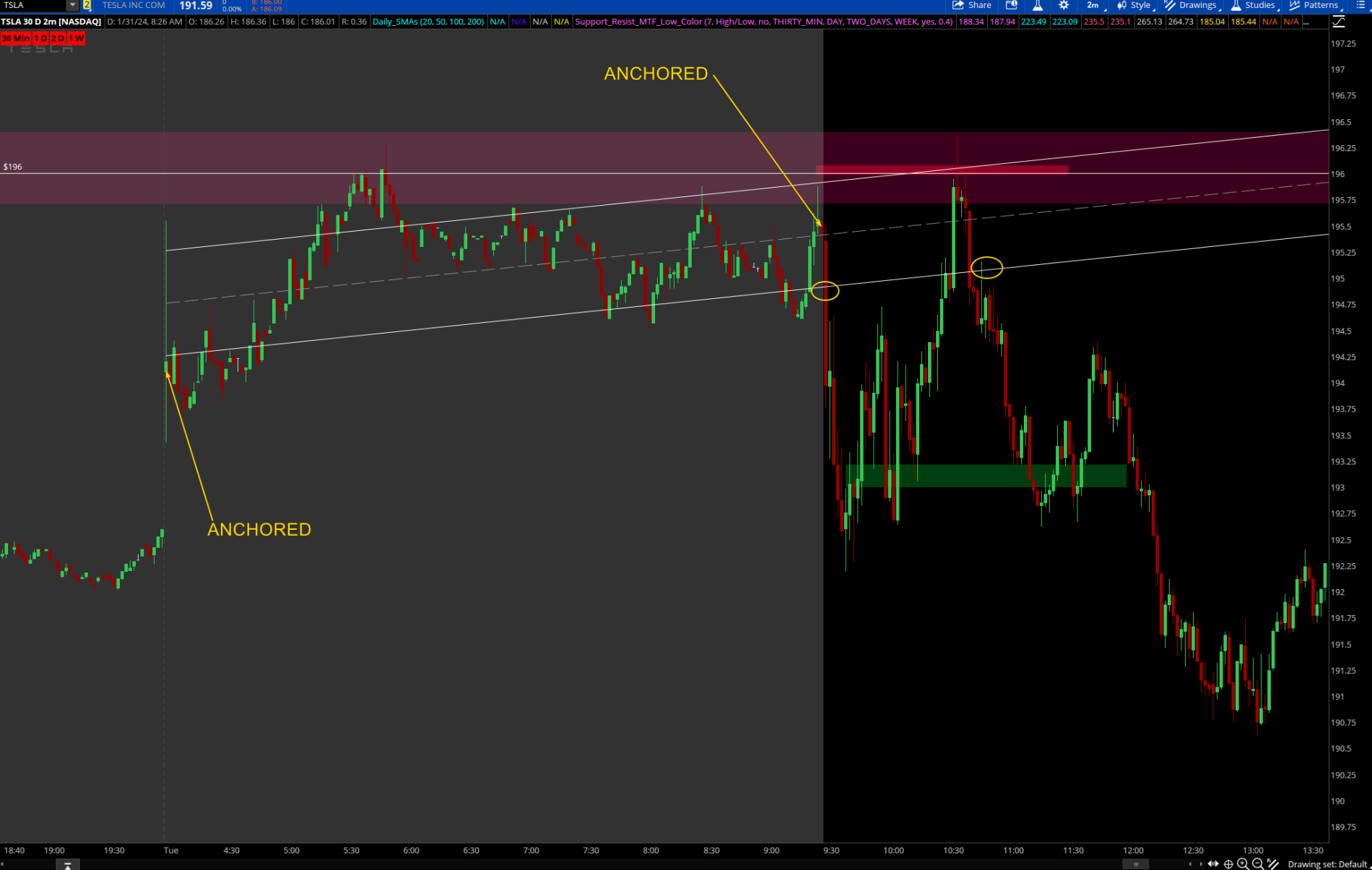1372x870 pixels.
Task: Click the Drawings button
Action: [1191, 5]
